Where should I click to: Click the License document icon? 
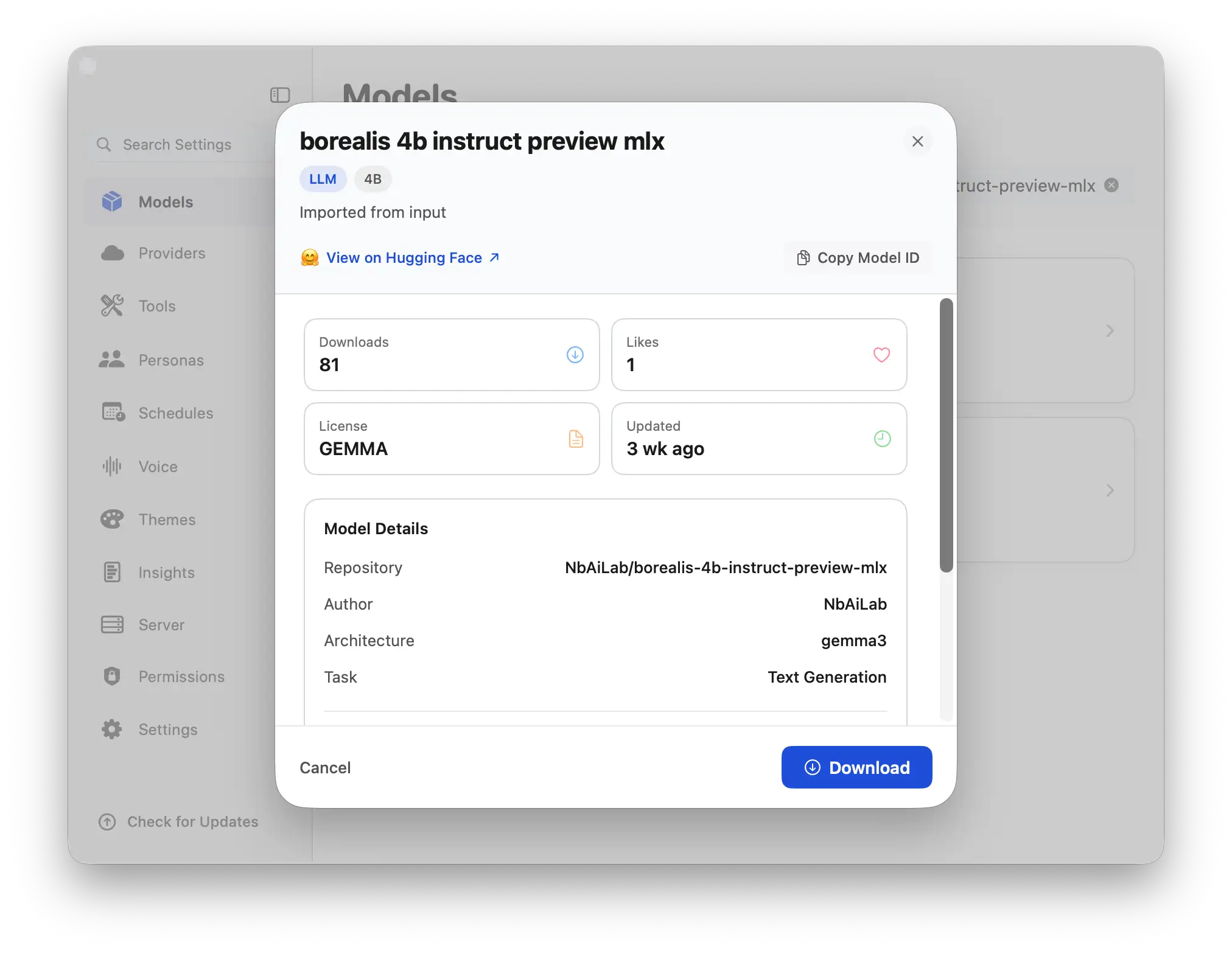coord(575,438)
